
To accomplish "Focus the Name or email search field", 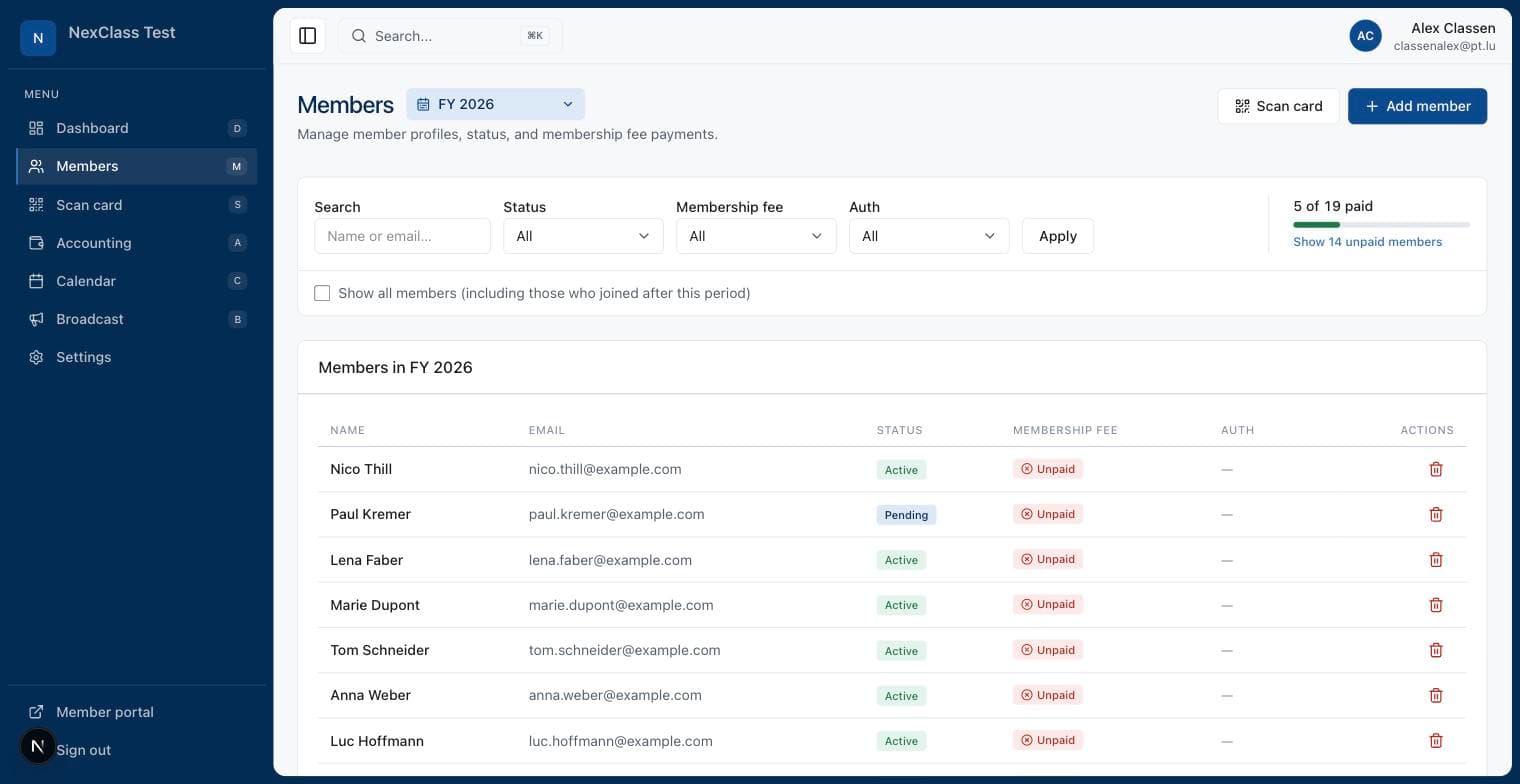I will [402, 236].
